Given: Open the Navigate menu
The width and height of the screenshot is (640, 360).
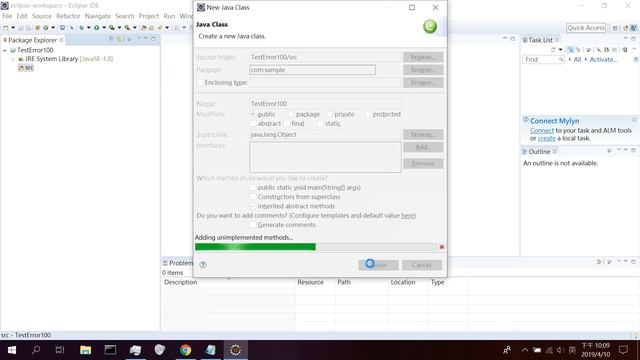Looking at the screenshot, I should pyautogui.click(x=98, y=16).
